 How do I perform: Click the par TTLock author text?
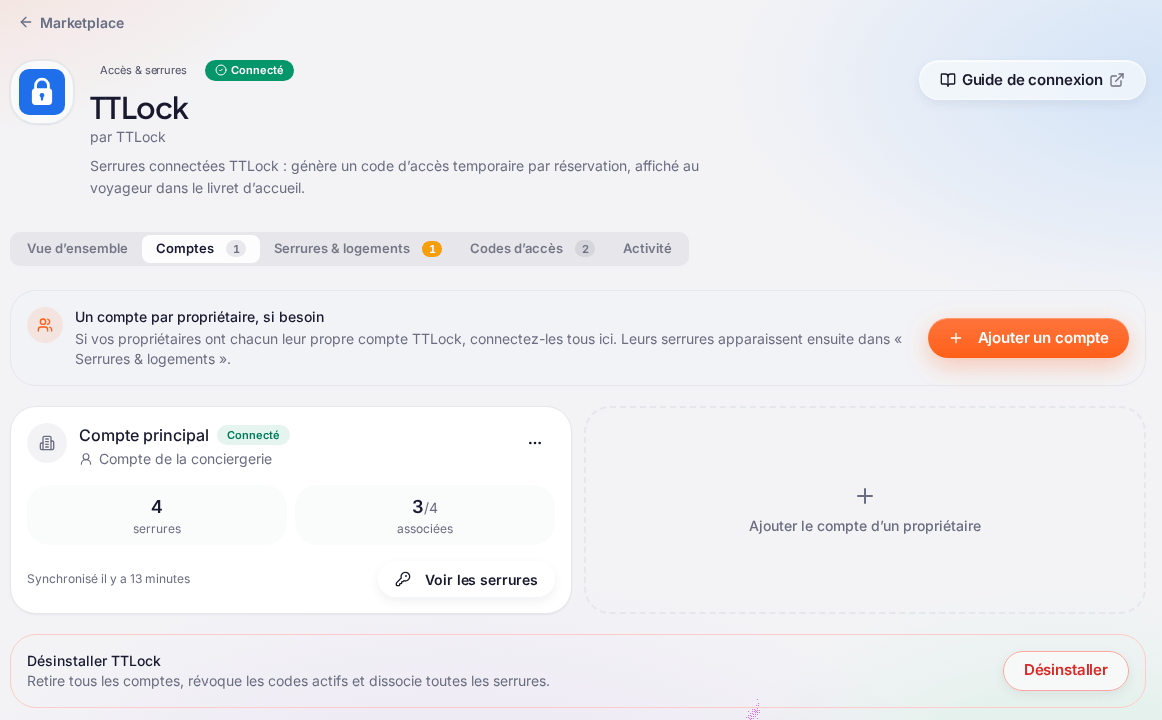pyautogui.click(x=127, y=138)
